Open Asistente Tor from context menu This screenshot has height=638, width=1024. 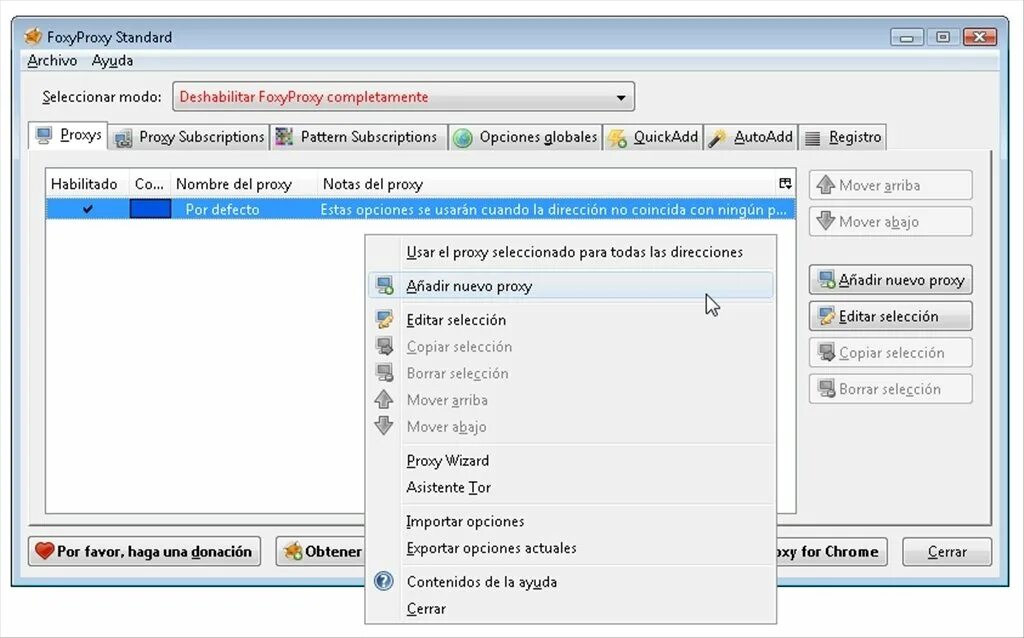[571, 487]
